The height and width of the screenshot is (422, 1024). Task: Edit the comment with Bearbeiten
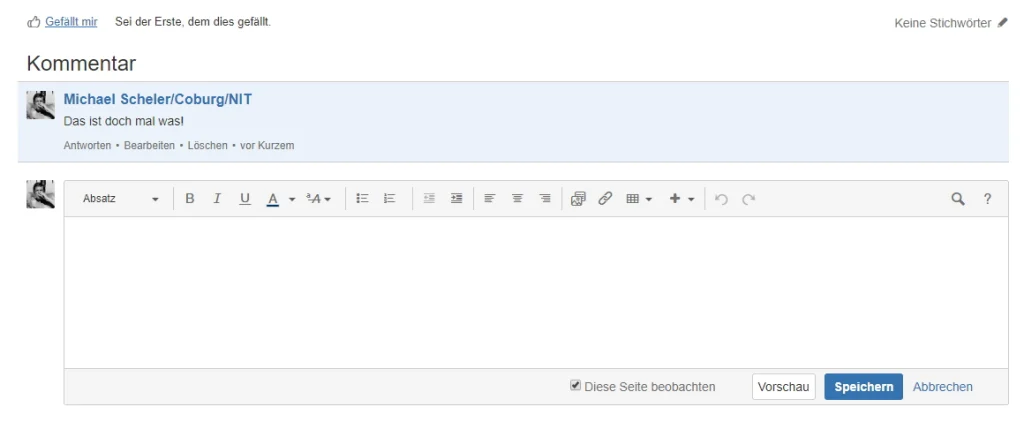150,146
